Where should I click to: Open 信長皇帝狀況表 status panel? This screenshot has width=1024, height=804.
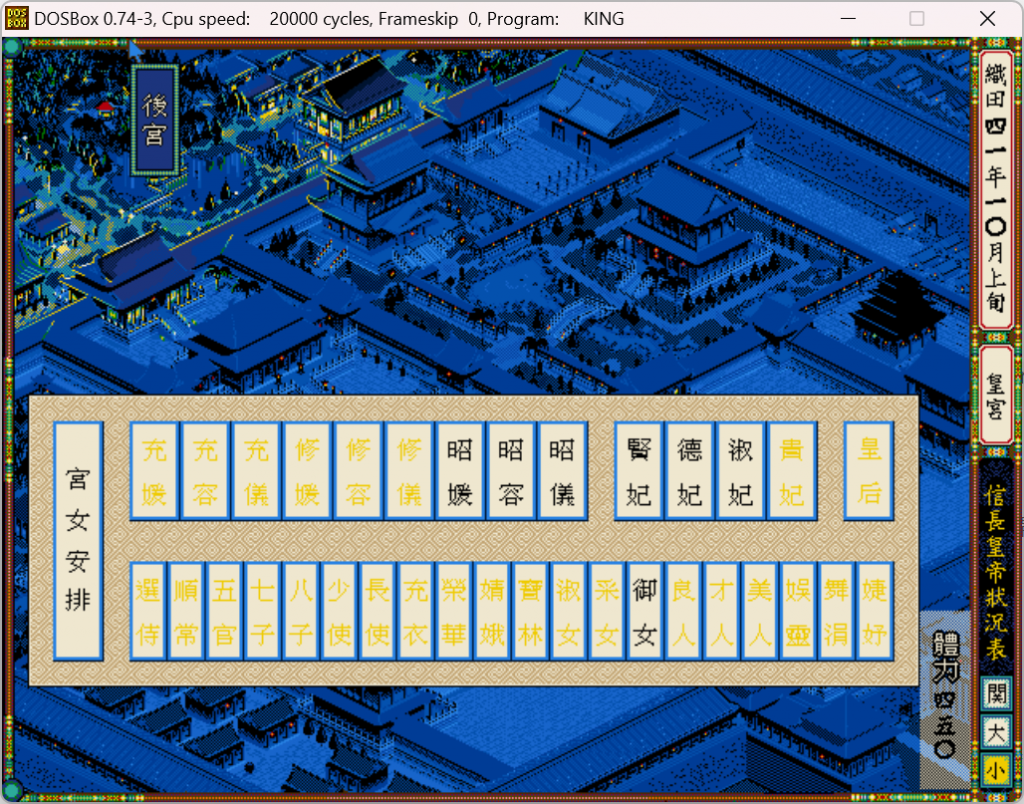pos(996,566)
